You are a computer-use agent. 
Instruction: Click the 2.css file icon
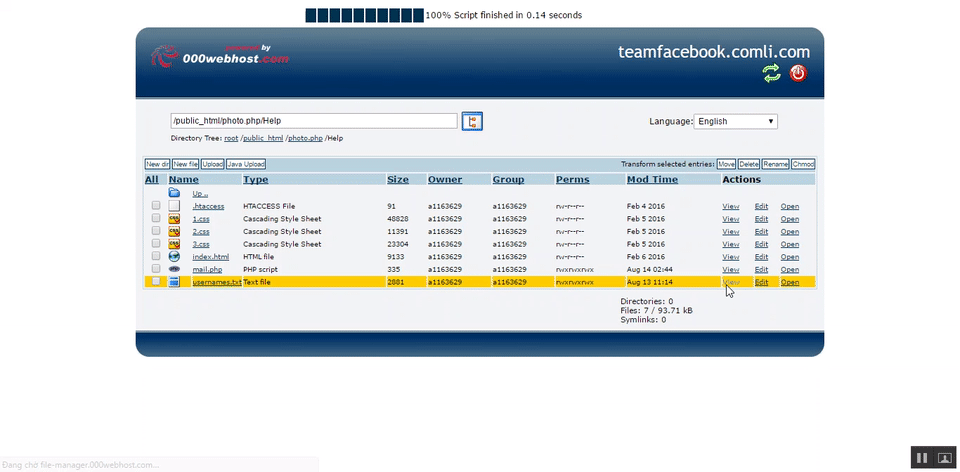click(x=174, y=231)
